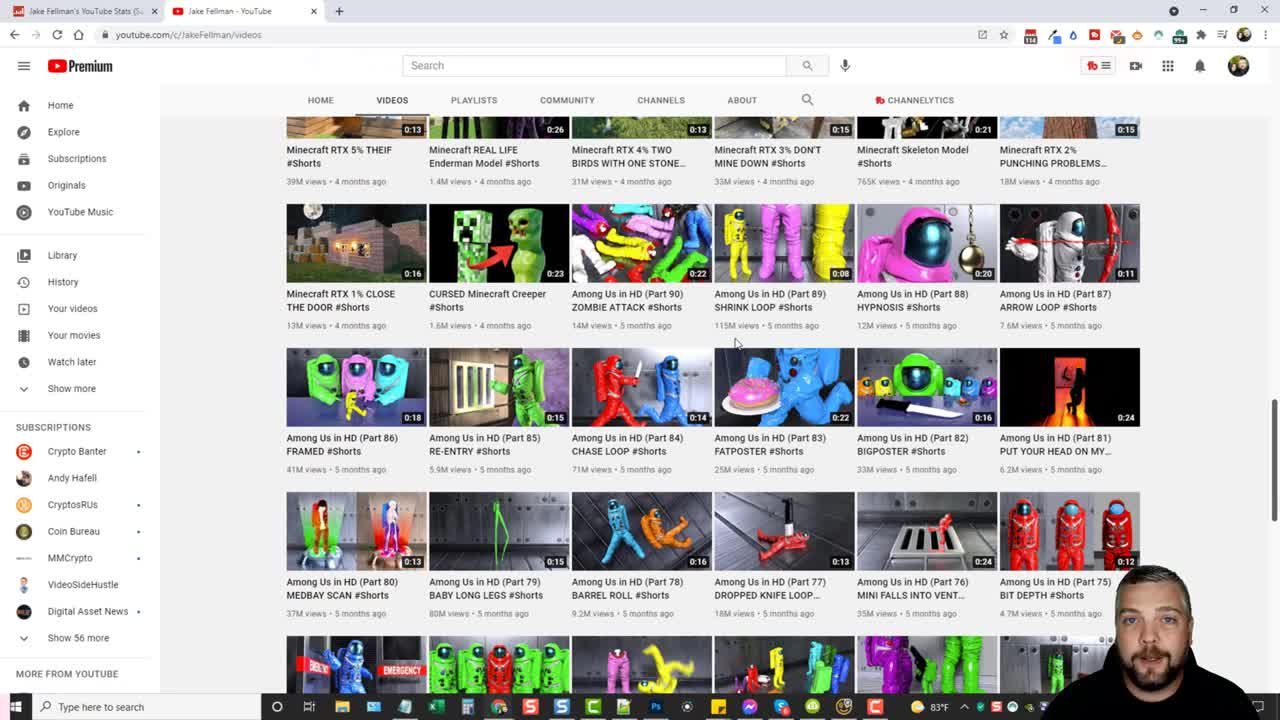Expand Show 56 more subscriptions
The height and width of the screenshot is (720, 1280).
coord(80,638)
